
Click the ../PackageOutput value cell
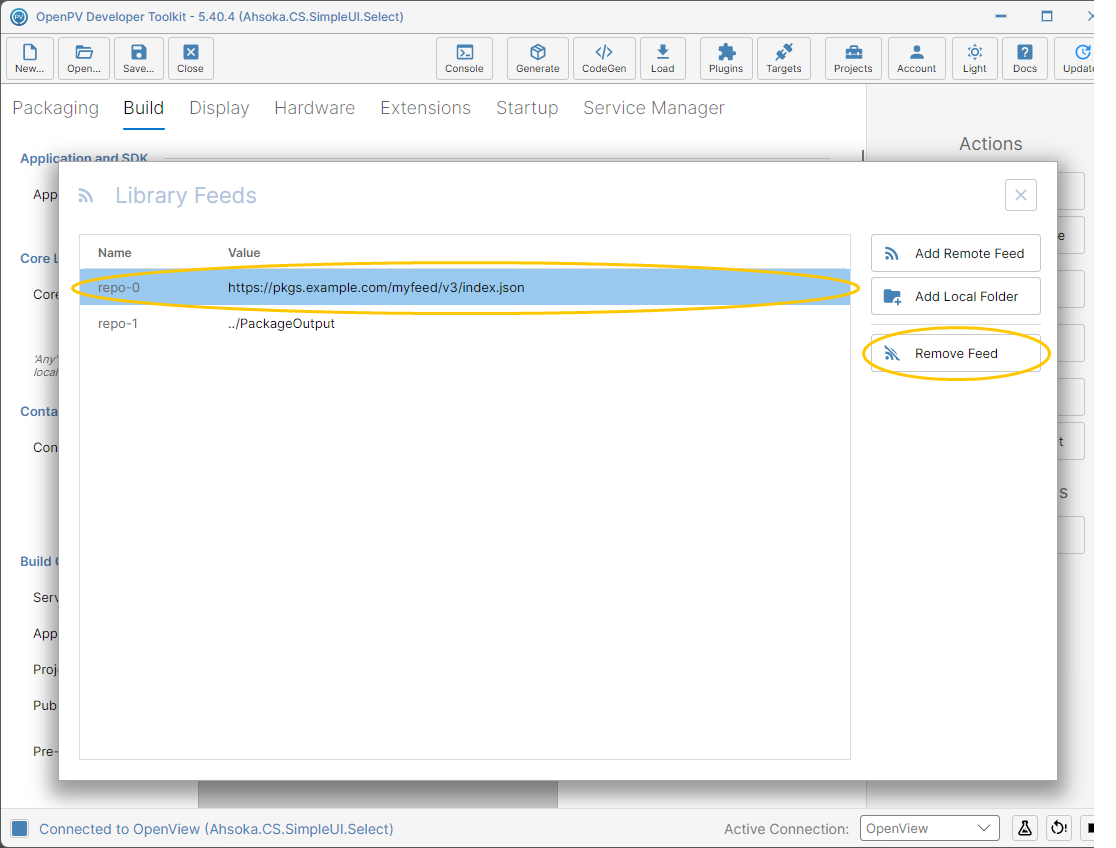(281, 323)
